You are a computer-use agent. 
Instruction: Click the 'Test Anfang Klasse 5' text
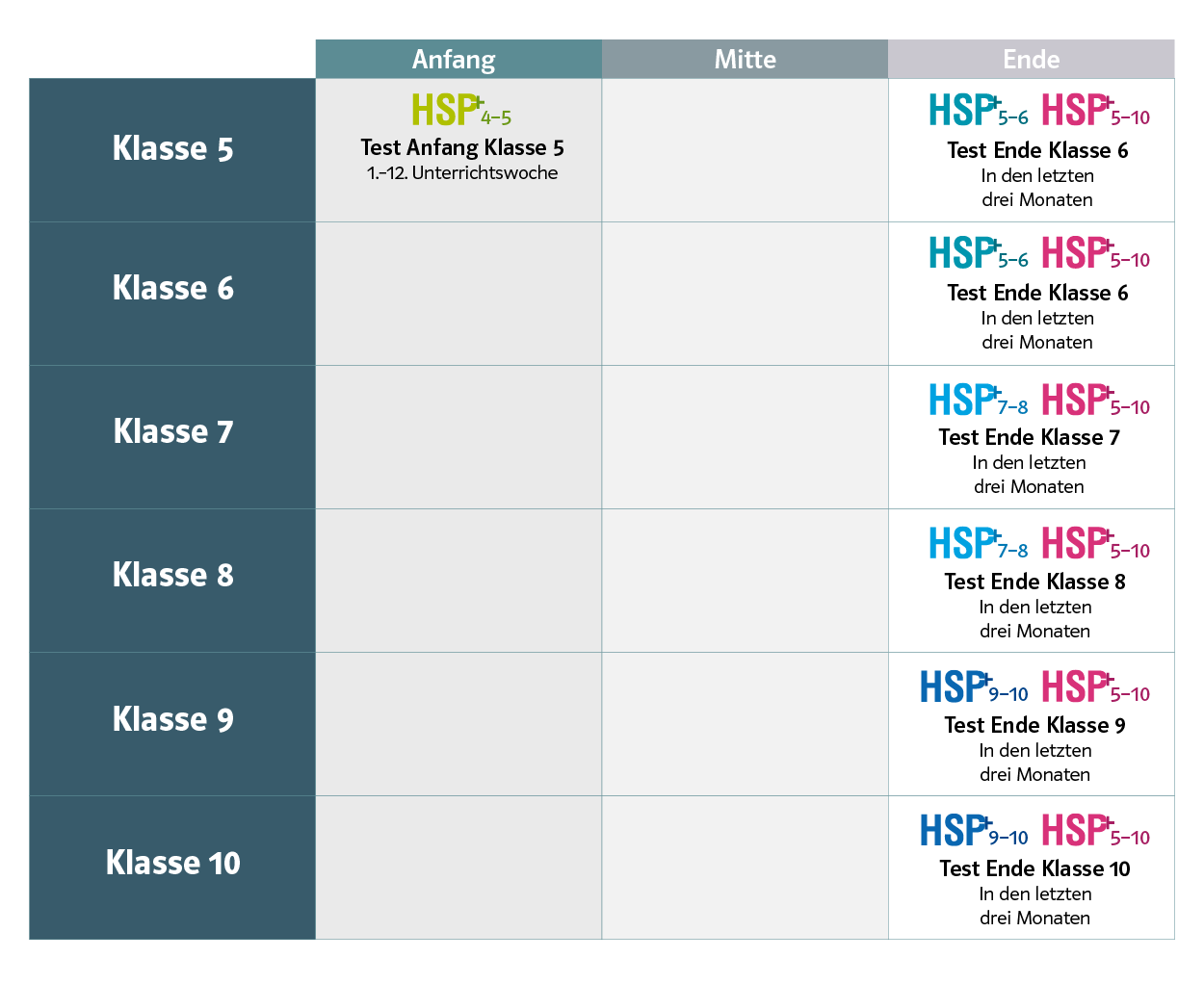pyautogui.click(x=462, y=148)
